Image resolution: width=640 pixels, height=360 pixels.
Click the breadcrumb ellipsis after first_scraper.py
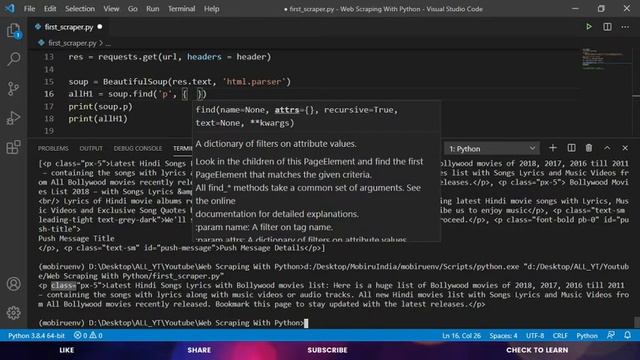(108, 43)
